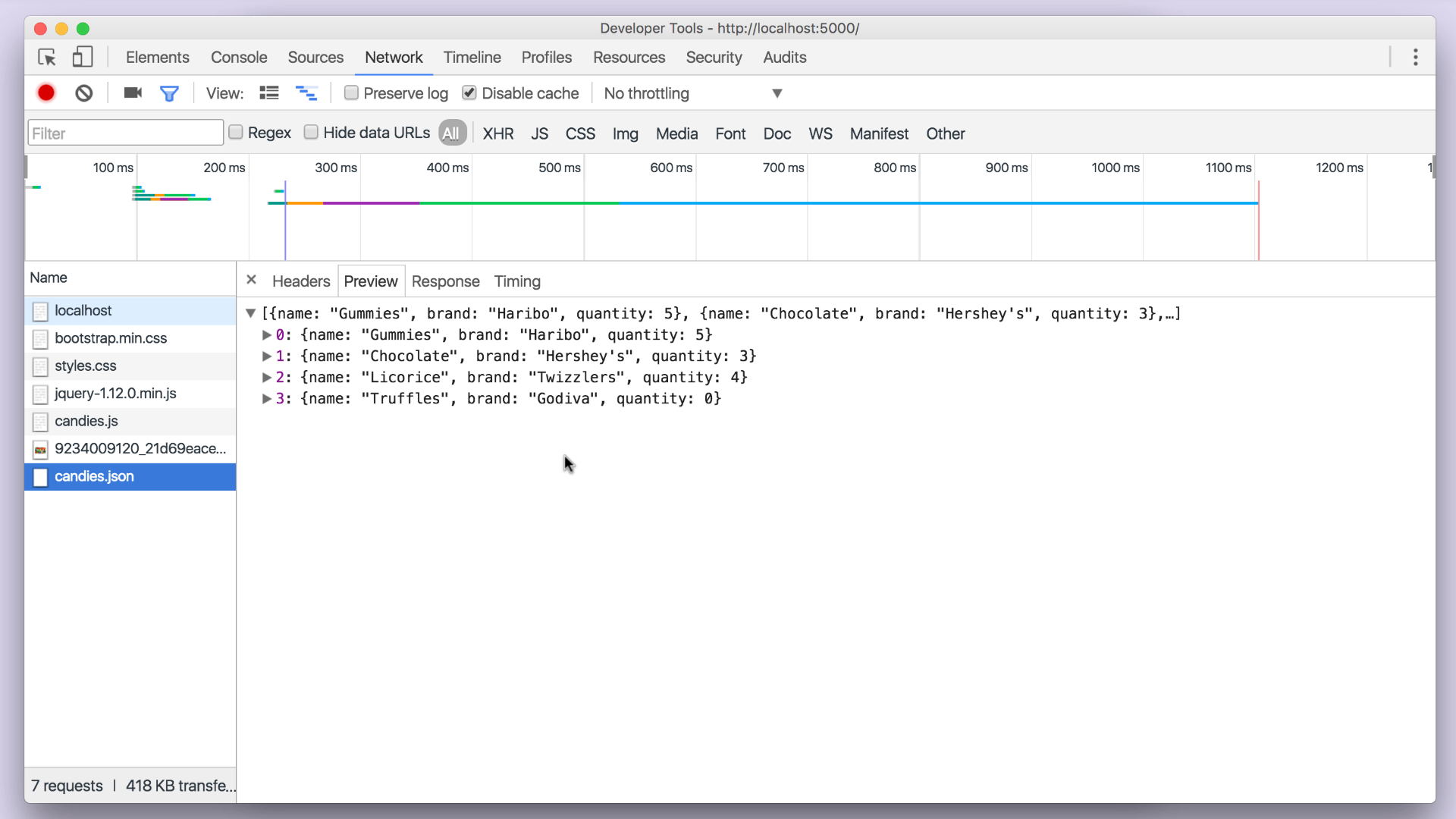Open the candies.json file entry
The width and height of the screenshot is (1456, 819).
[x=94, y=475]
